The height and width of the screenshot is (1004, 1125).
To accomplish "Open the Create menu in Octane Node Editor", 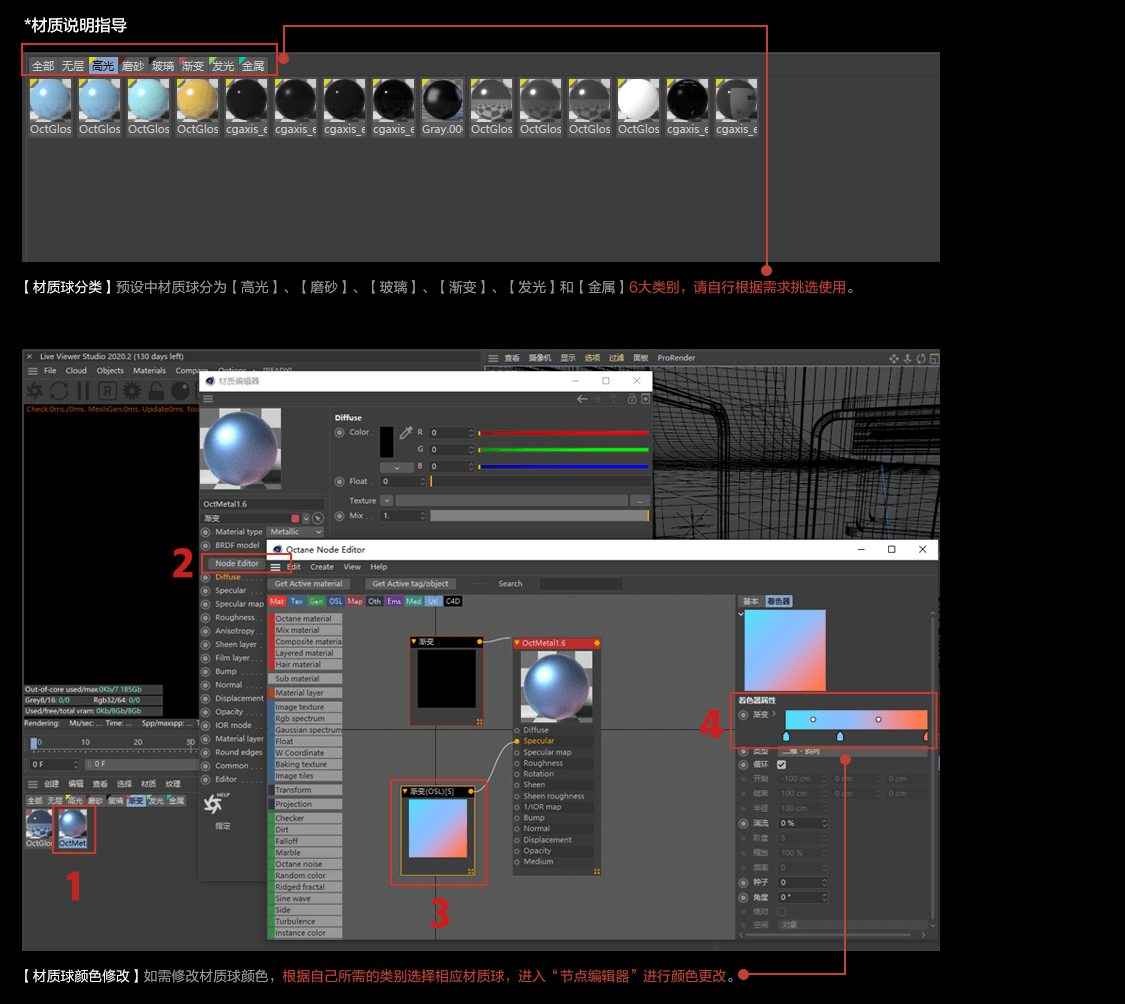I will coord(321,567).
